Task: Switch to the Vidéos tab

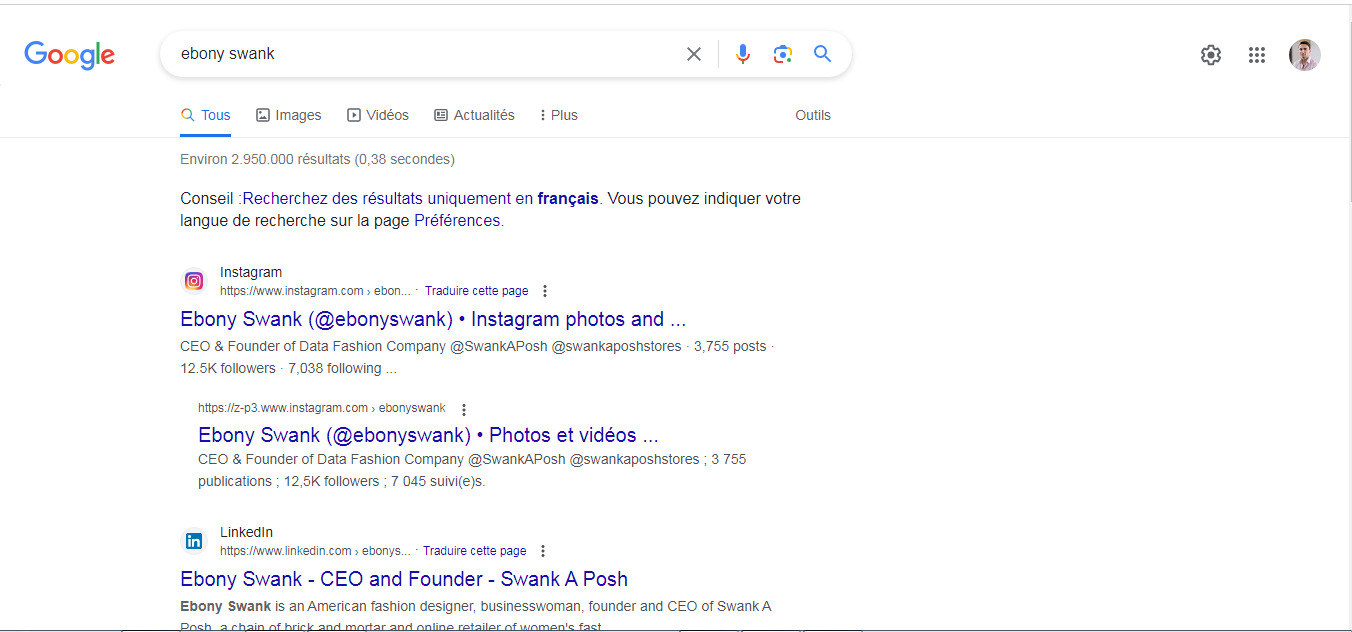Action: [378, 115]
